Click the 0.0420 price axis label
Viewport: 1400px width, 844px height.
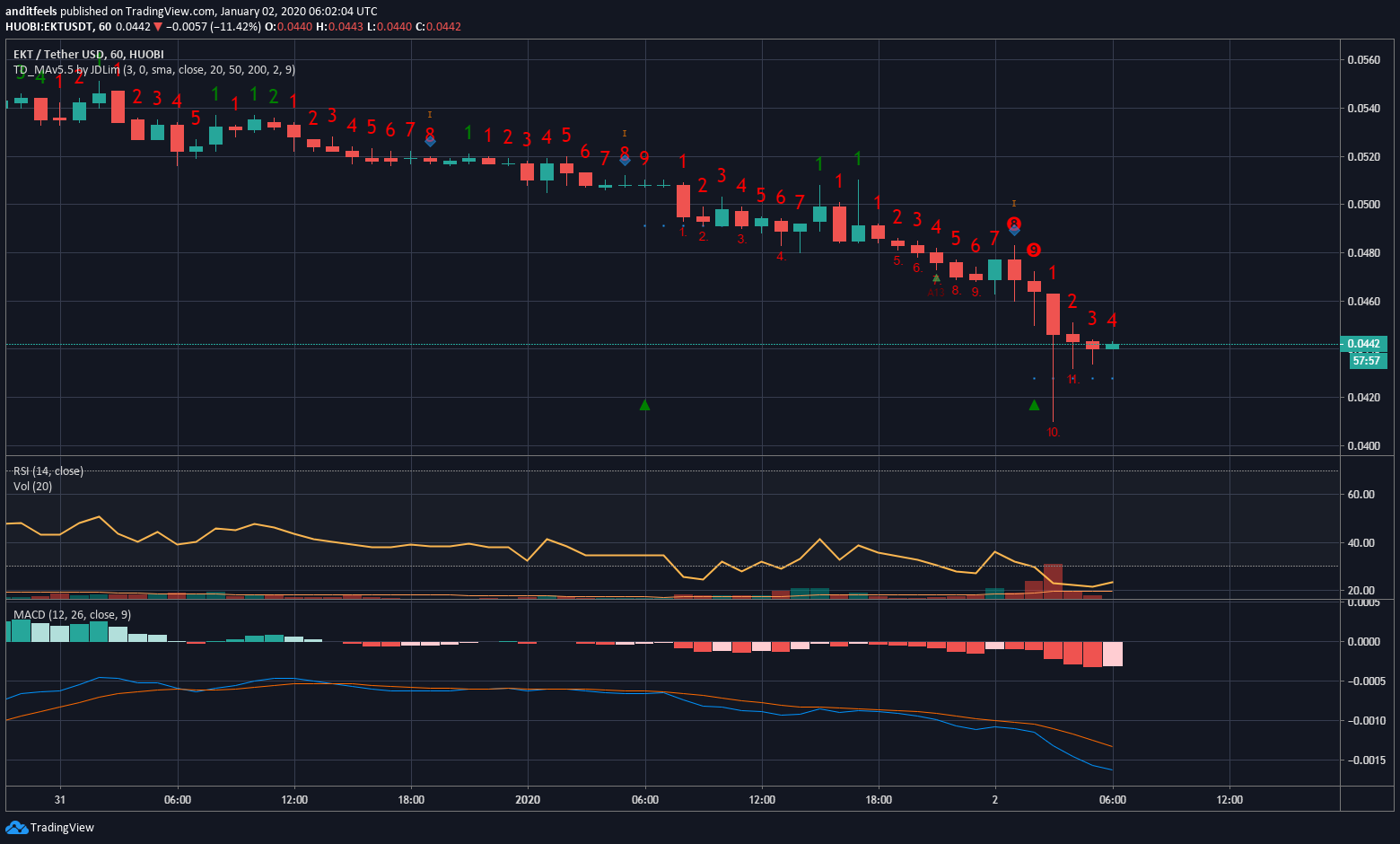[1363, 398]
